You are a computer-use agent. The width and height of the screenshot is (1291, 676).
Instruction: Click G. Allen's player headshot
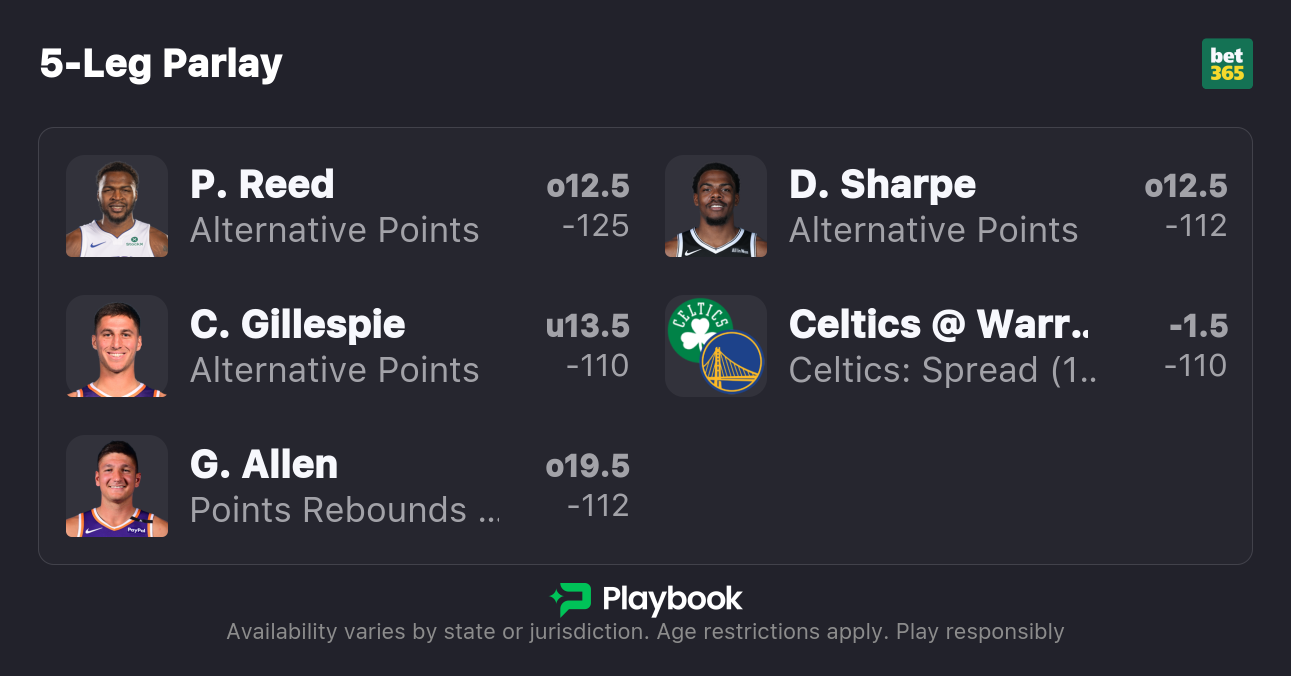click(117, 486)
